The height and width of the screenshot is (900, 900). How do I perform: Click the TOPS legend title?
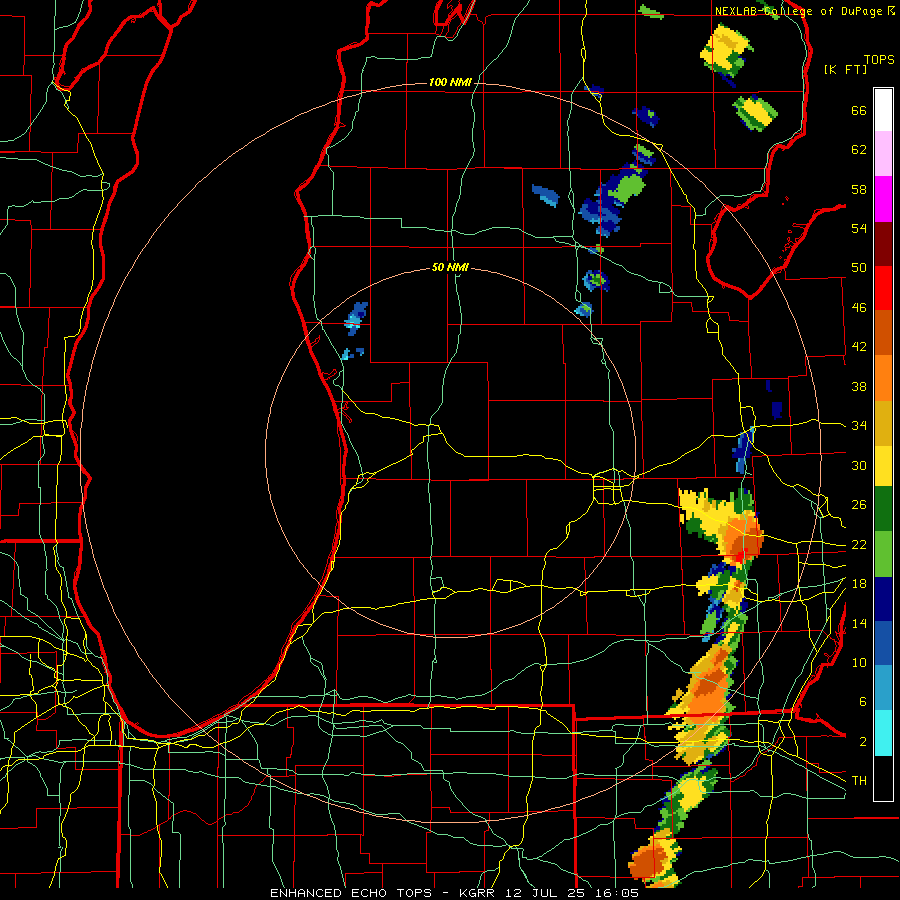point(879,60)
